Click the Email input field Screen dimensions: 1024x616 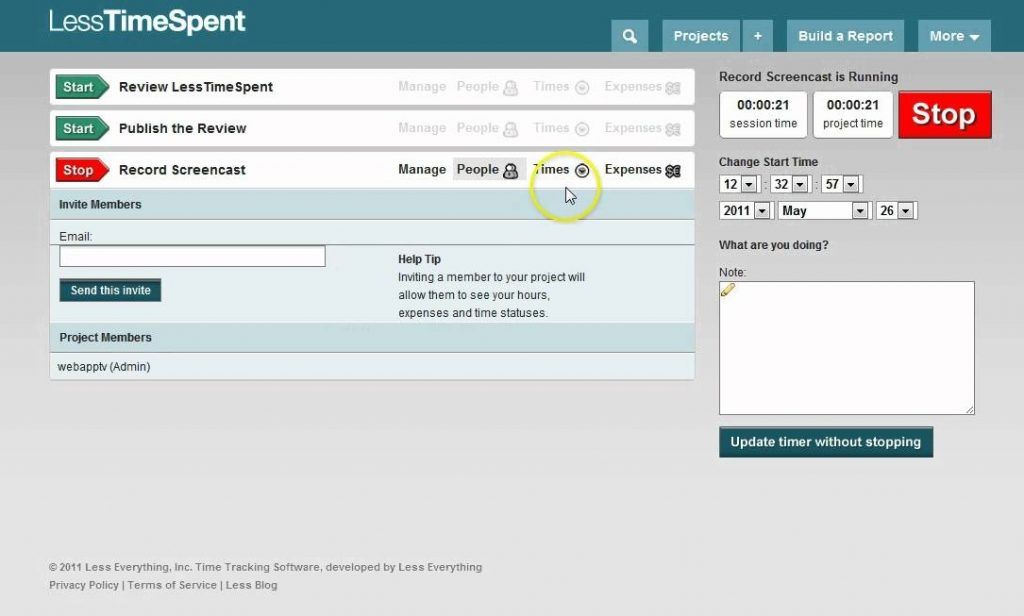(x=192, y=257)
